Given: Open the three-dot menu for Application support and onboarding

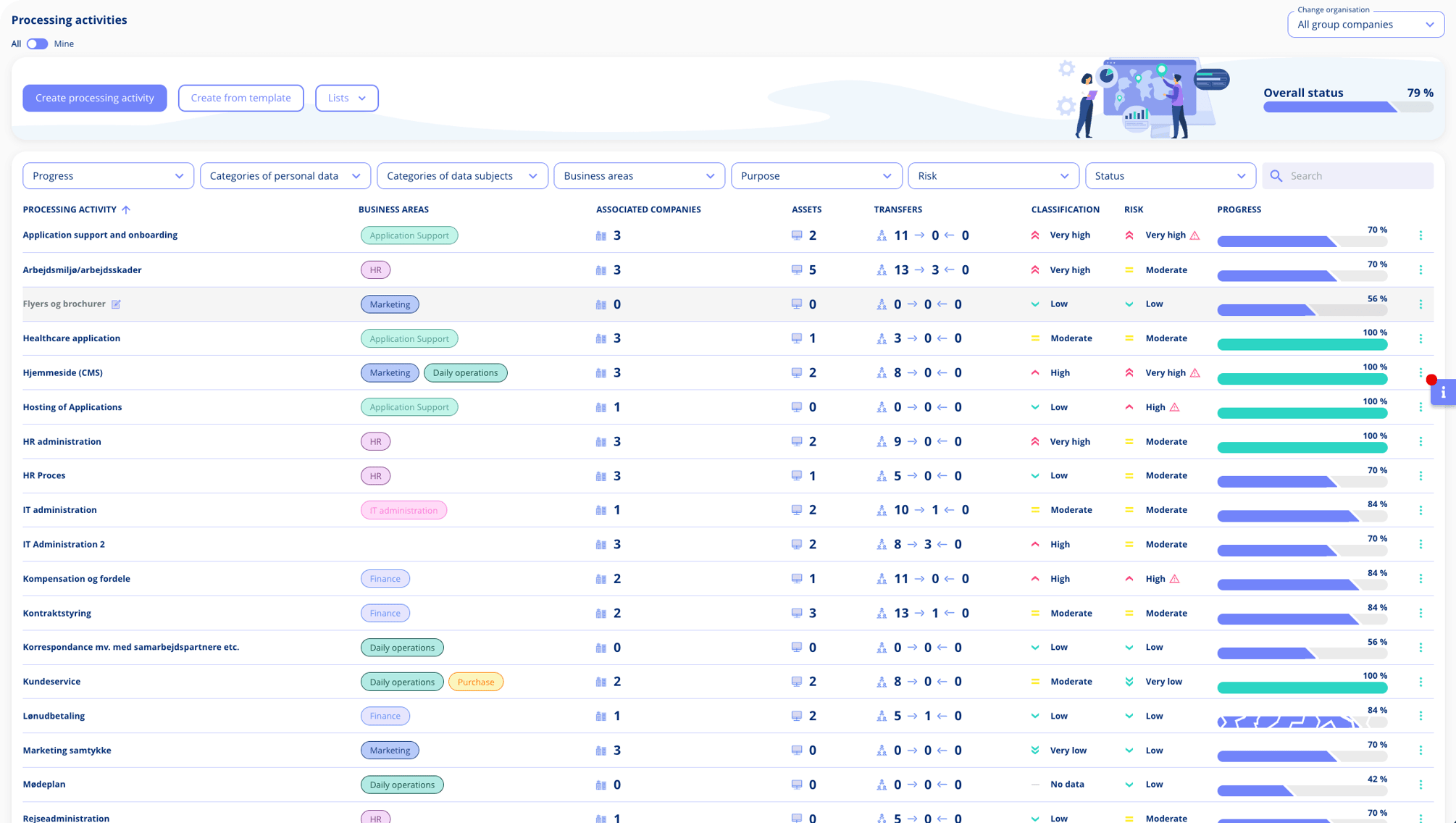Looking at the screenshot, I should pos(1421,235).
